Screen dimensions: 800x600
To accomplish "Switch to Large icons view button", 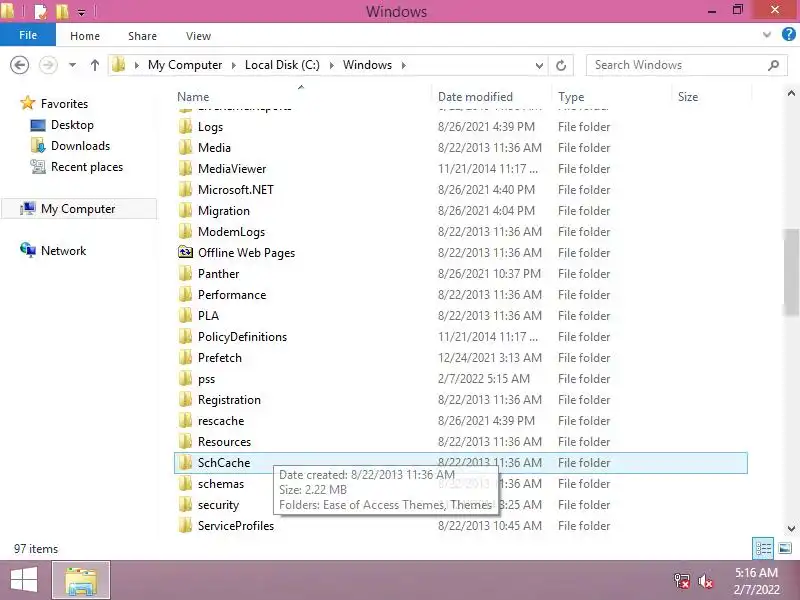I will point(785,548).
